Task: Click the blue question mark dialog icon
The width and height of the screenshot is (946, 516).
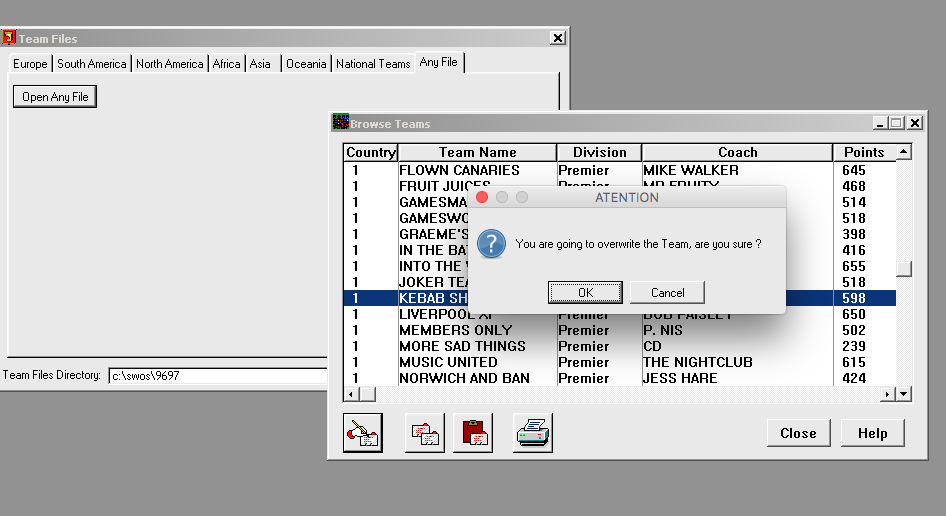Action: [491, 244]
